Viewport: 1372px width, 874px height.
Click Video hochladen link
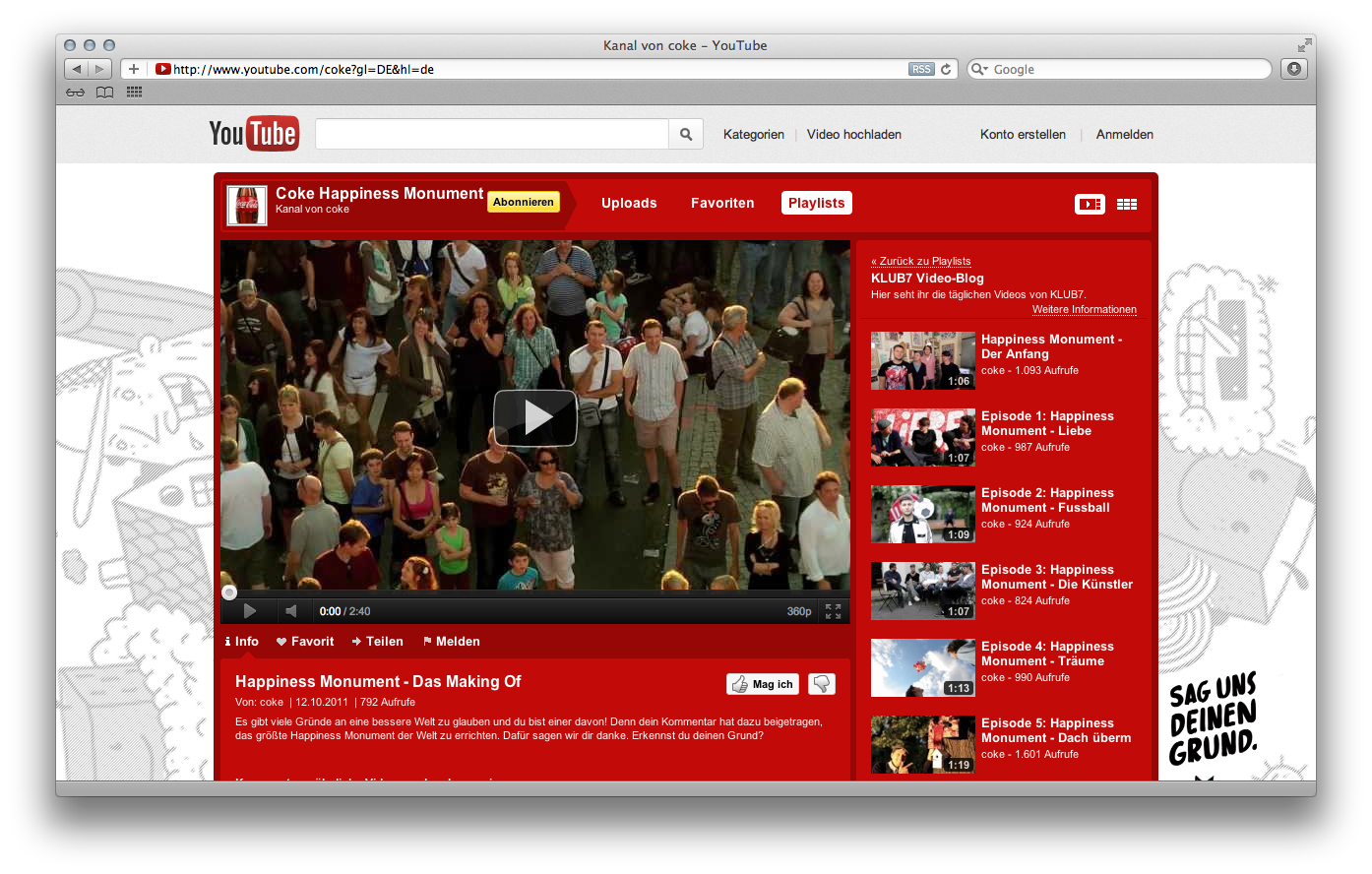click(854, 135)
